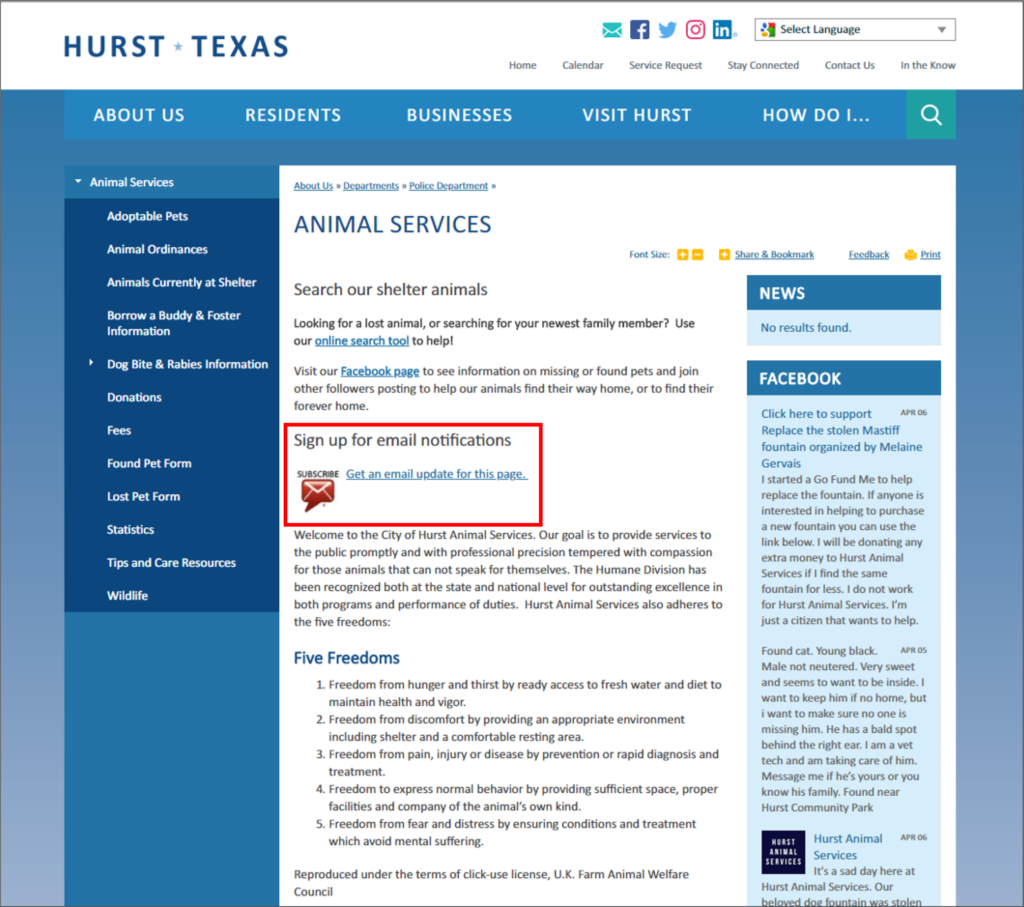Click the Police Department breadcrumb
Viewport: 1024px width, 907px height.
pos(448,185)
